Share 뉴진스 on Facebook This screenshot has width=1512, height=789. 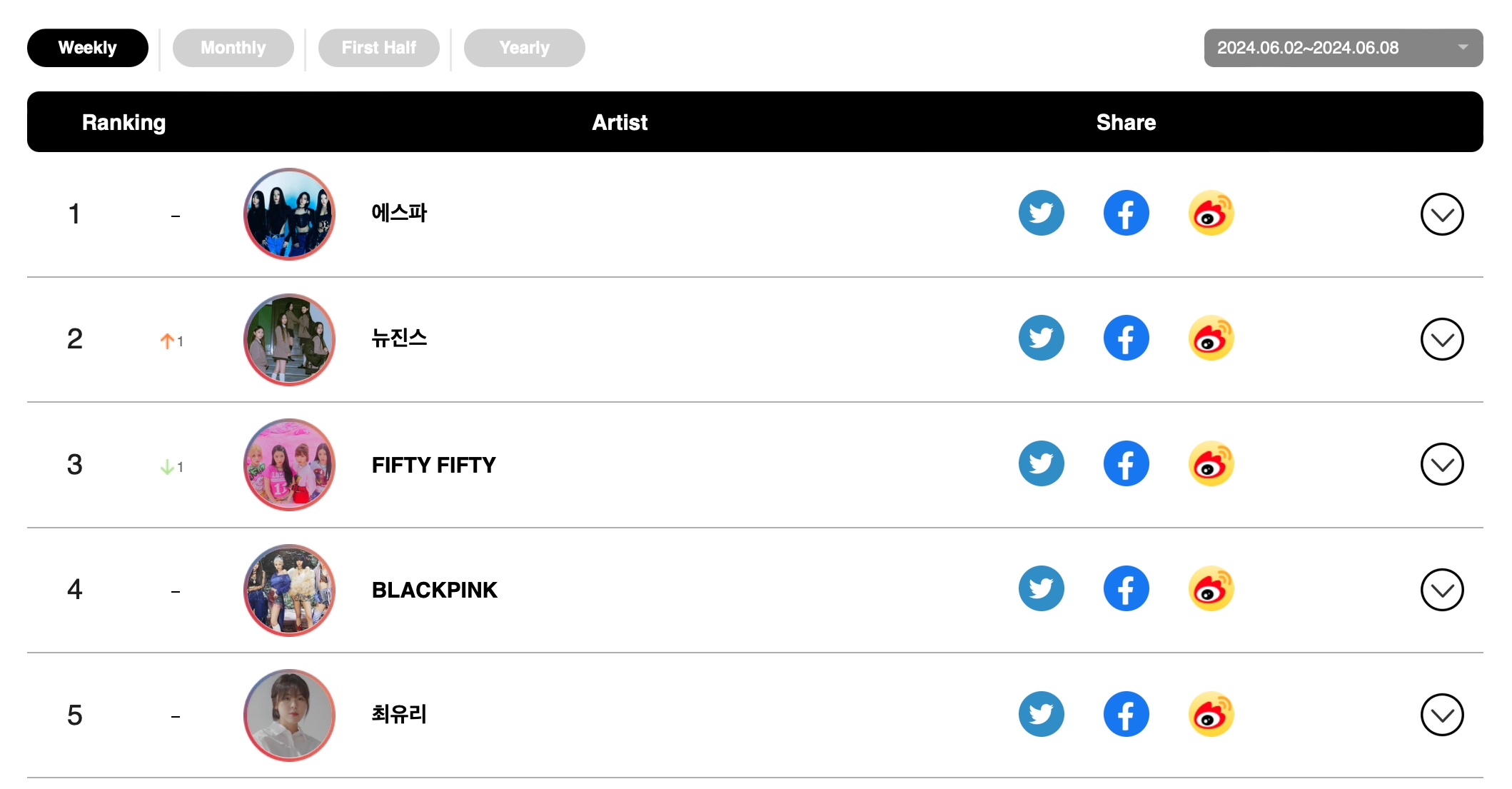click(x=1126, y=338)
